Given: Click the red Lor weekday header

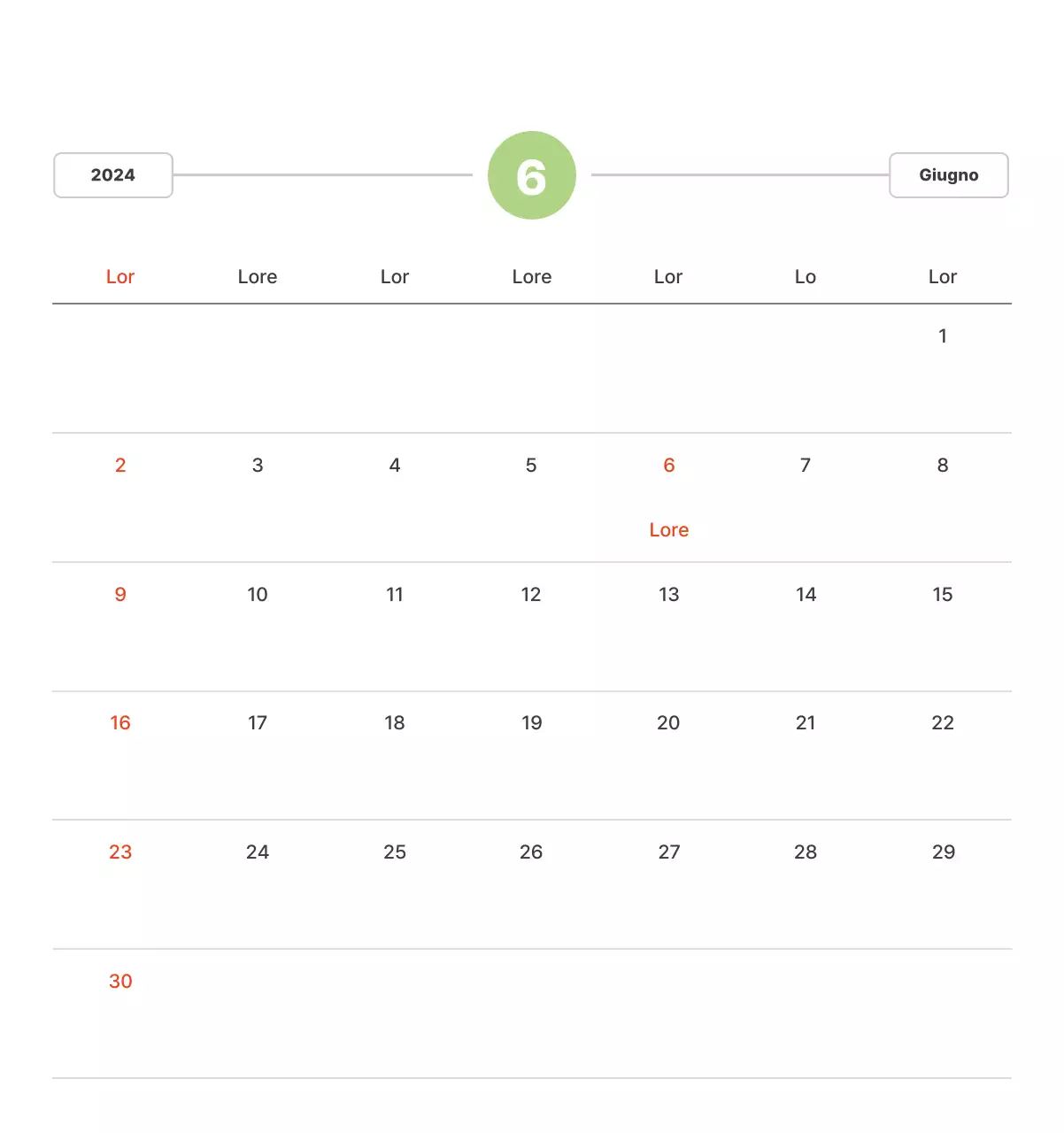Looking at the screenshot, I should [x=120, y=277].
